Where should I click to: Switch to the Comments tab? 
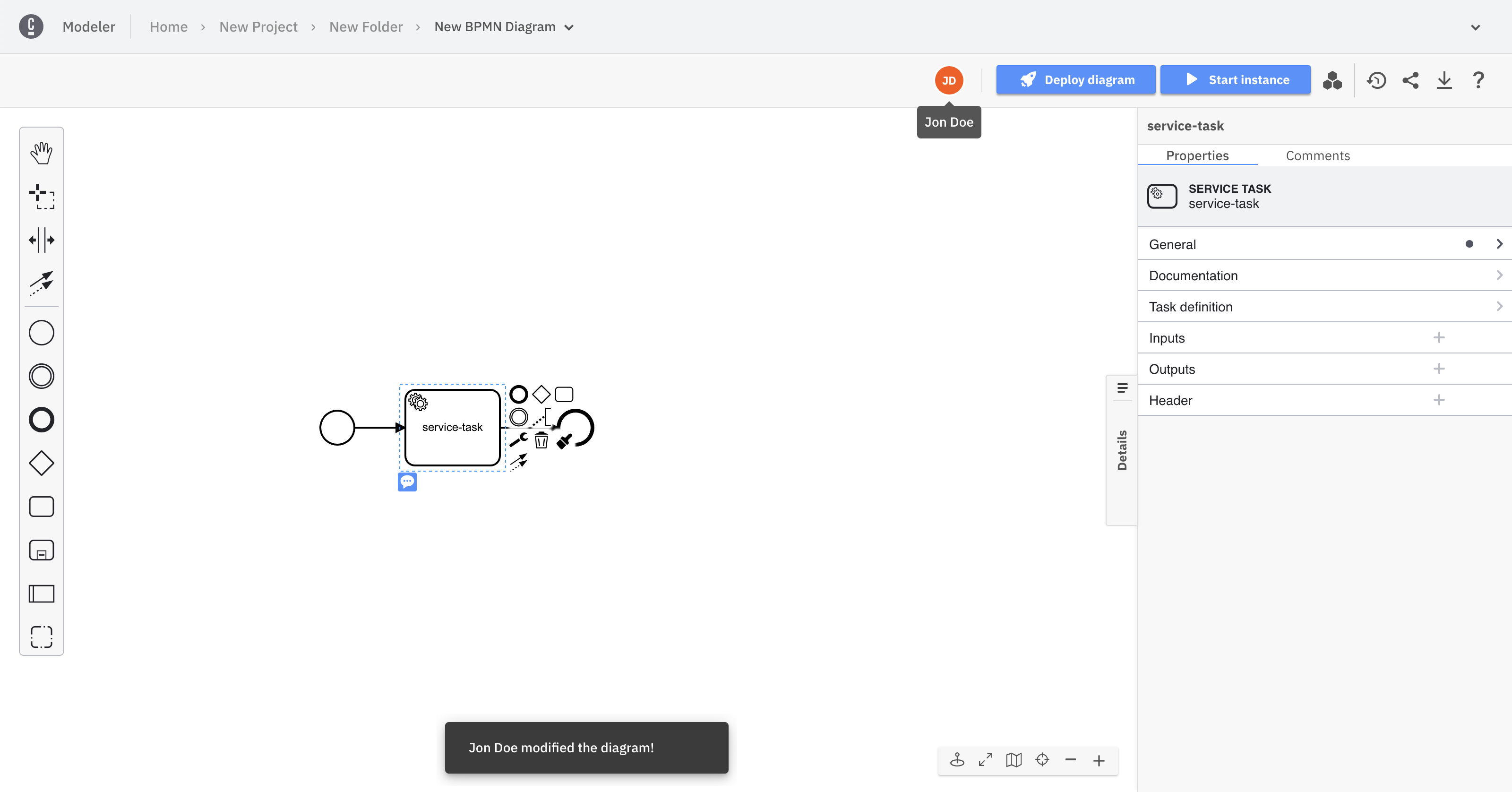[x=1318, y=155]
